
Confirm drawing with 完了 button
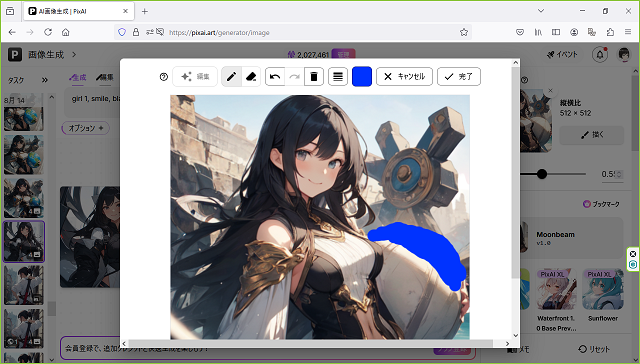[x=459, y=77]
